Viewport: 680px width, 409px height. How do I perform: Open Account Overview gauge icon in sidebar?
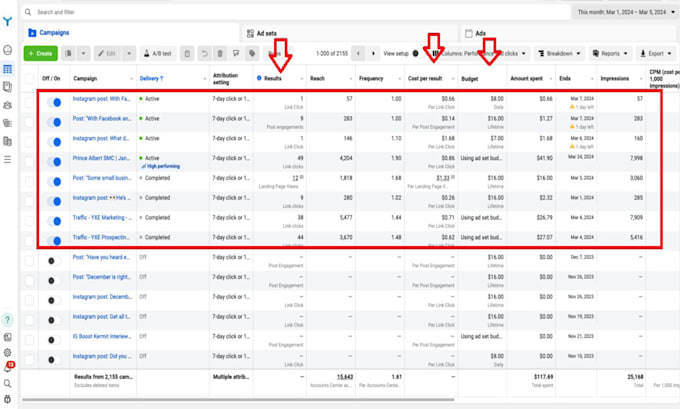tap(7, 50)
